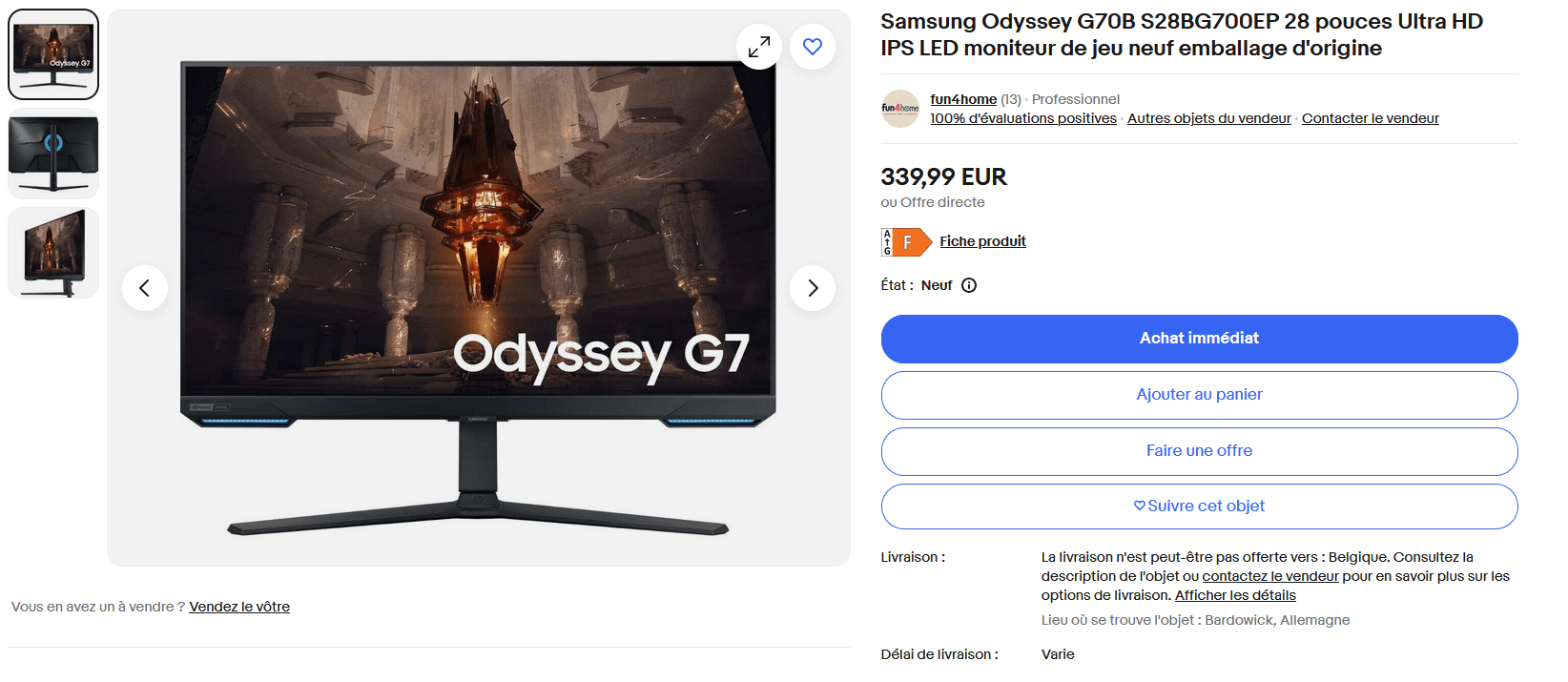The width and height of the screenshot is (1568, 682).
Task: View 100% d'évaluations positives feedback
Action: [x=1023, y=118]
